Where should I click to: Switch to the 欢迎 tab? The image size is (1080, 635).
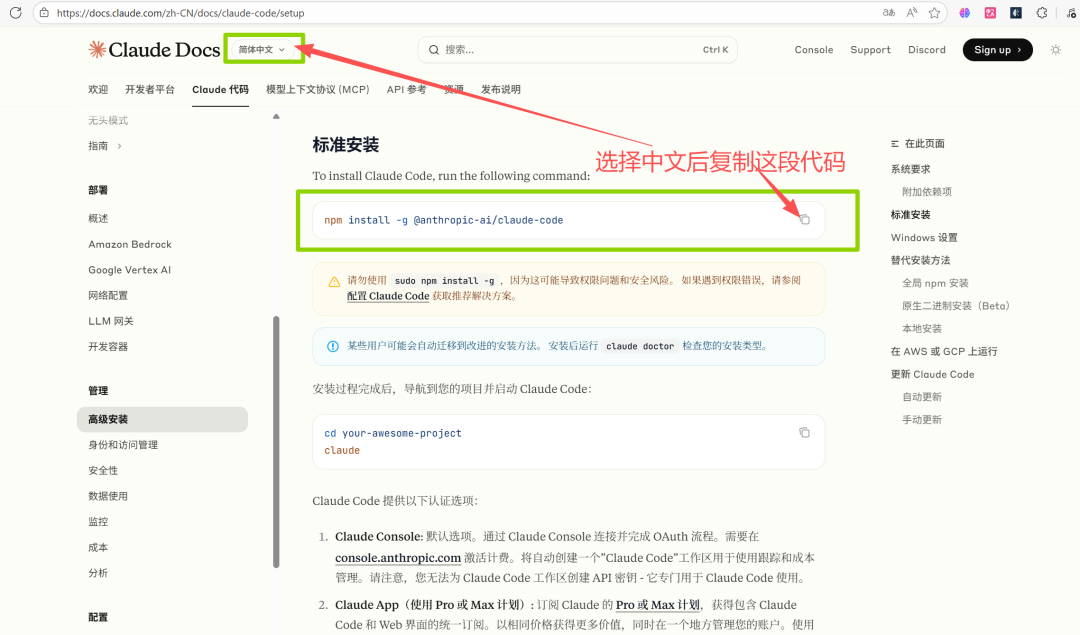[98, 90]
